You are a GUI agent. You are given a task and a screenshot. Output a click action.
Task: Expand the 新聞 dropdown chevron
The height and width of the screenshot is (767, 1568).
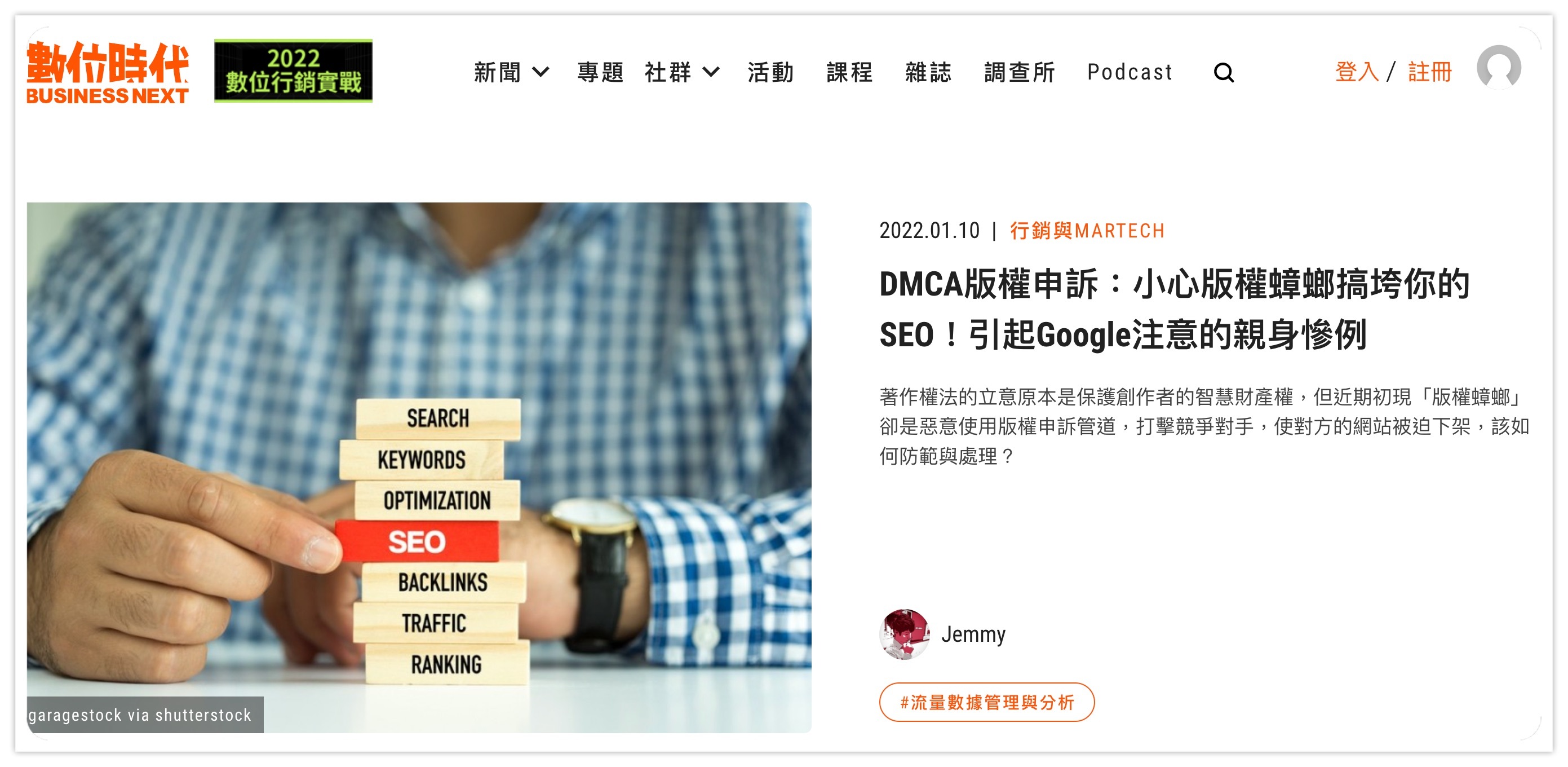tap(541, 72)
